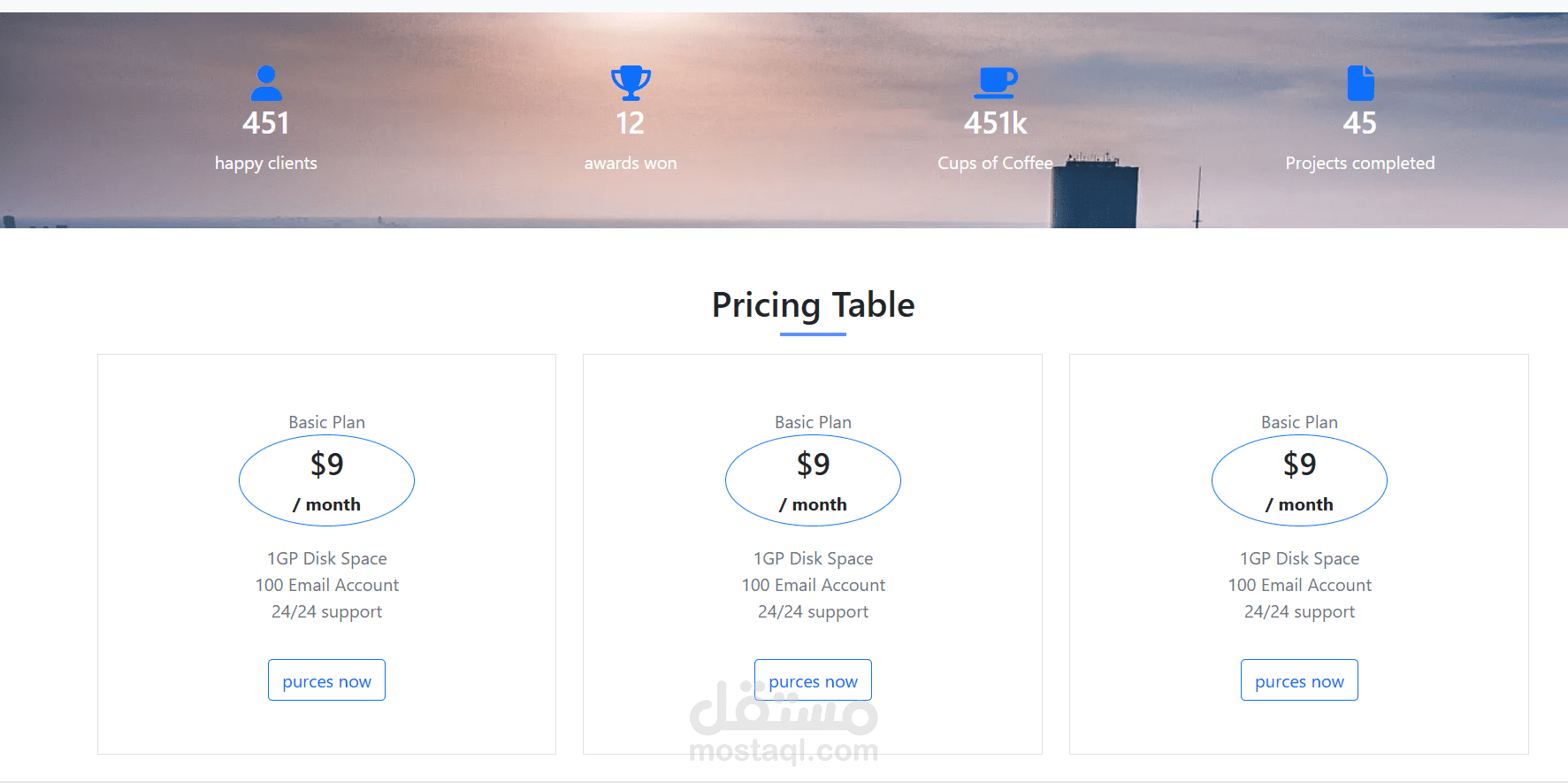Screen dimensions: 1568x783
Task: Click the 45 Projects completed counter
Action: [x=1360, y=123]
